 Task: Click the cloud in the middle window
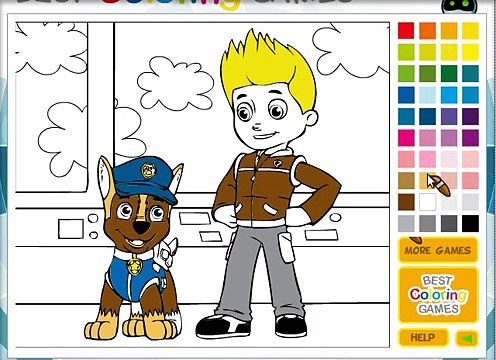click(x=176, y=83)
